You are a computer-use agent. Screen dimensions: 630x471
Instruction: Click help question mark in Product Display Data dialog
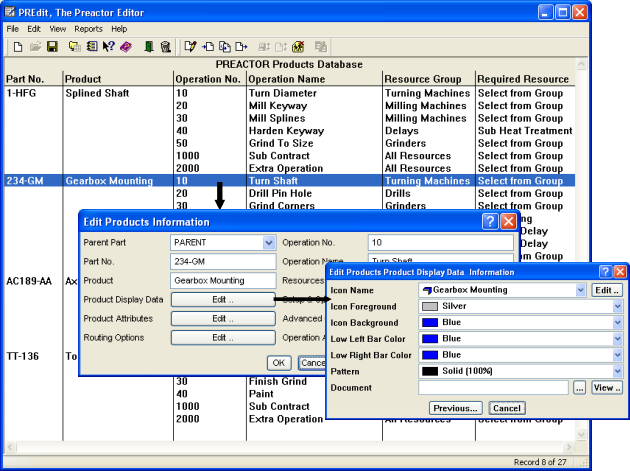[x=605, y=272]
